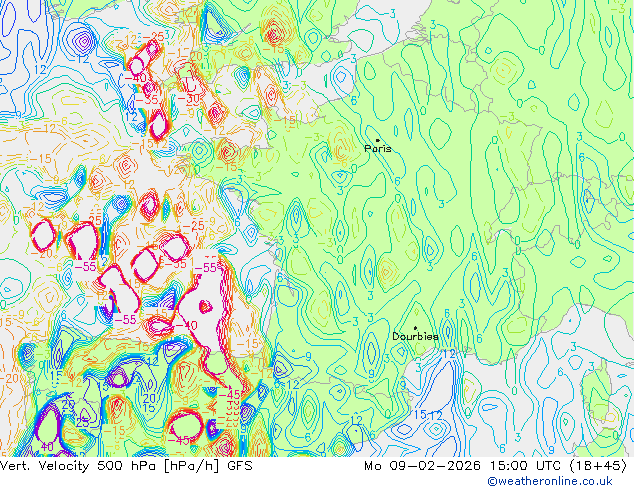Click the 'Mo 09-02-2026 15:00 UTC (18+45)' timestamp
Screen dimensions: 634x490
click(x=495, y=466)
